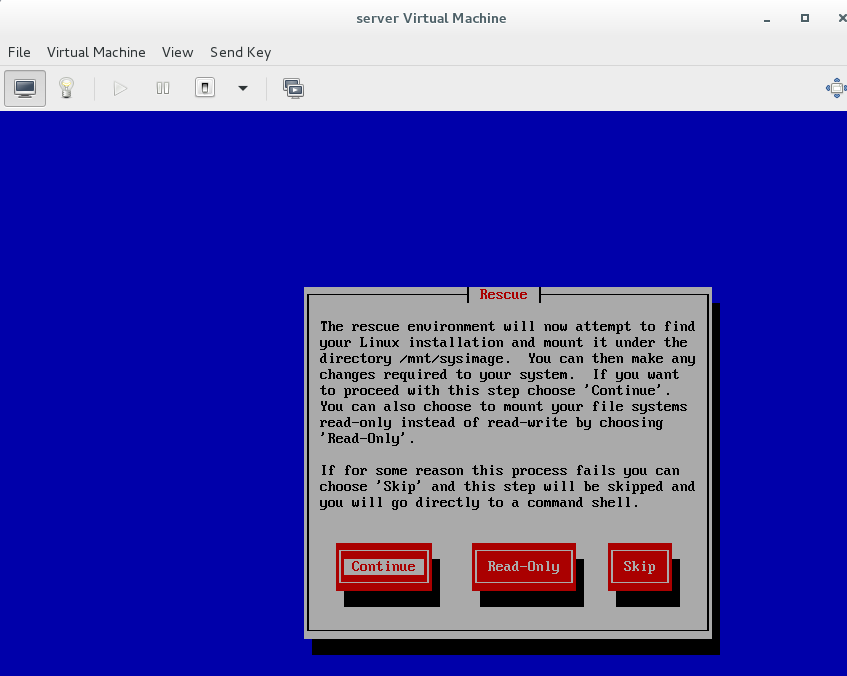Click the window title 'server Virtual Machine'
This screenshot has width=847, height=676.
[431, 18]
